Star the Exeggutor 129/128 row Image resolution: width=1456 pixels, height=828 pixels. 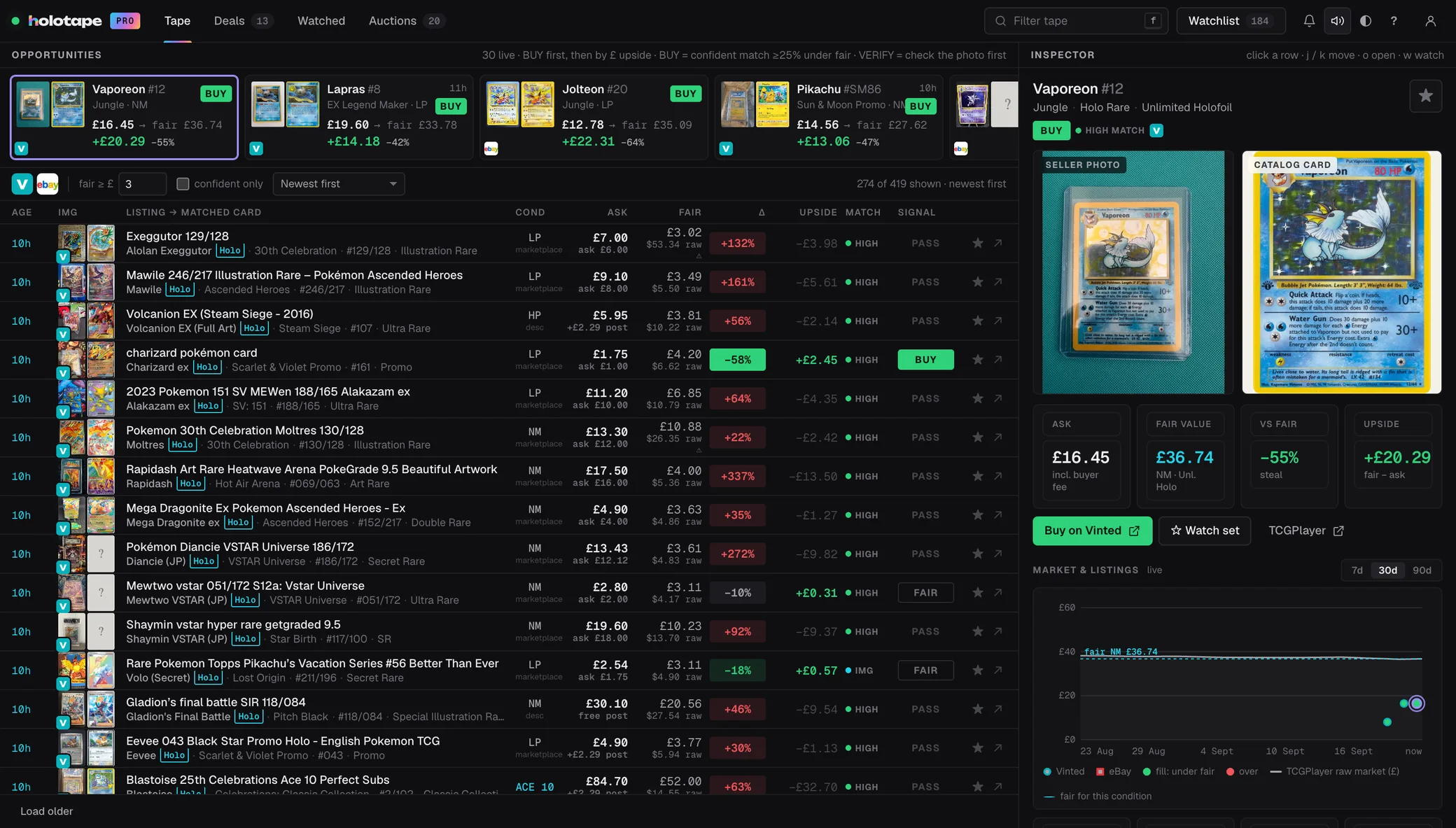(x=978, y=244)
